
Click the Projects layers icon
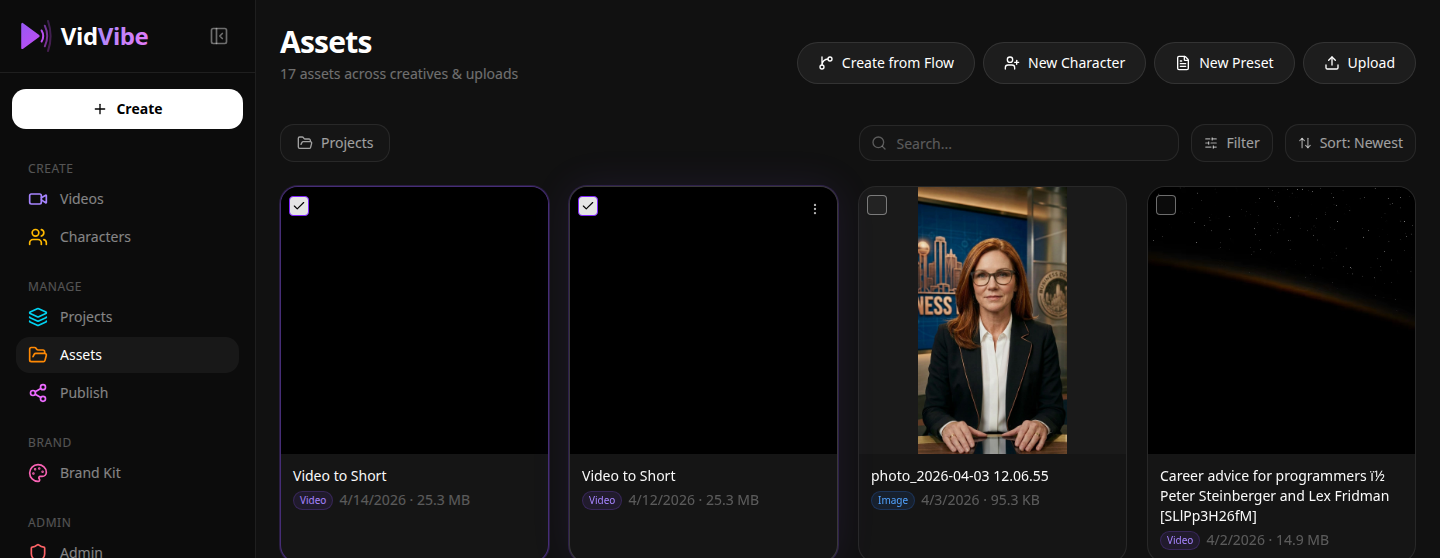(x=38, y=317)
